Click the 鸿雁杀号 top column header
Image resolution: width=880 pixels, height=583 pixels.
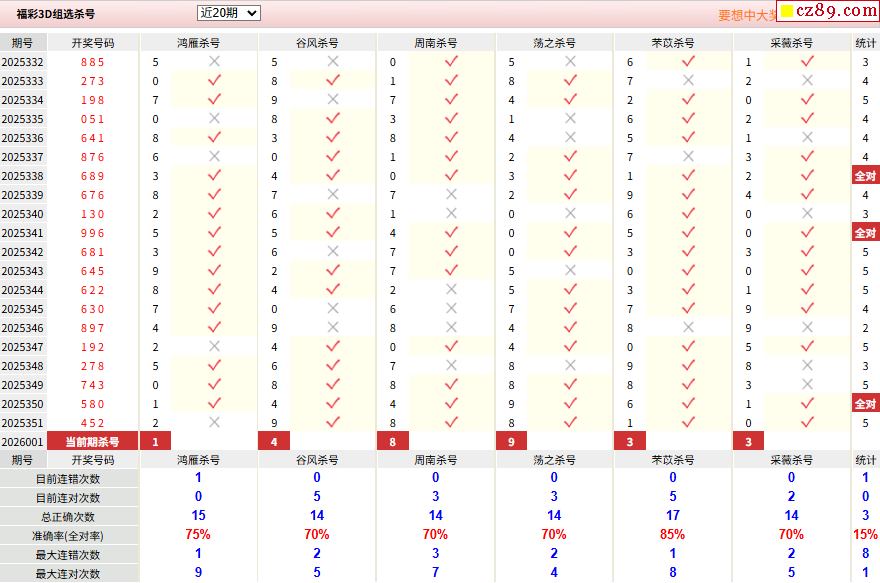tap(198, 43)
